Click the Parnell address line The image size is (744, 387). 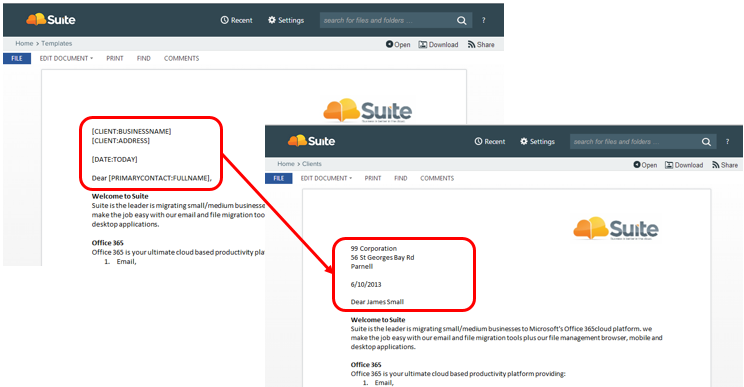coord(362,267)
